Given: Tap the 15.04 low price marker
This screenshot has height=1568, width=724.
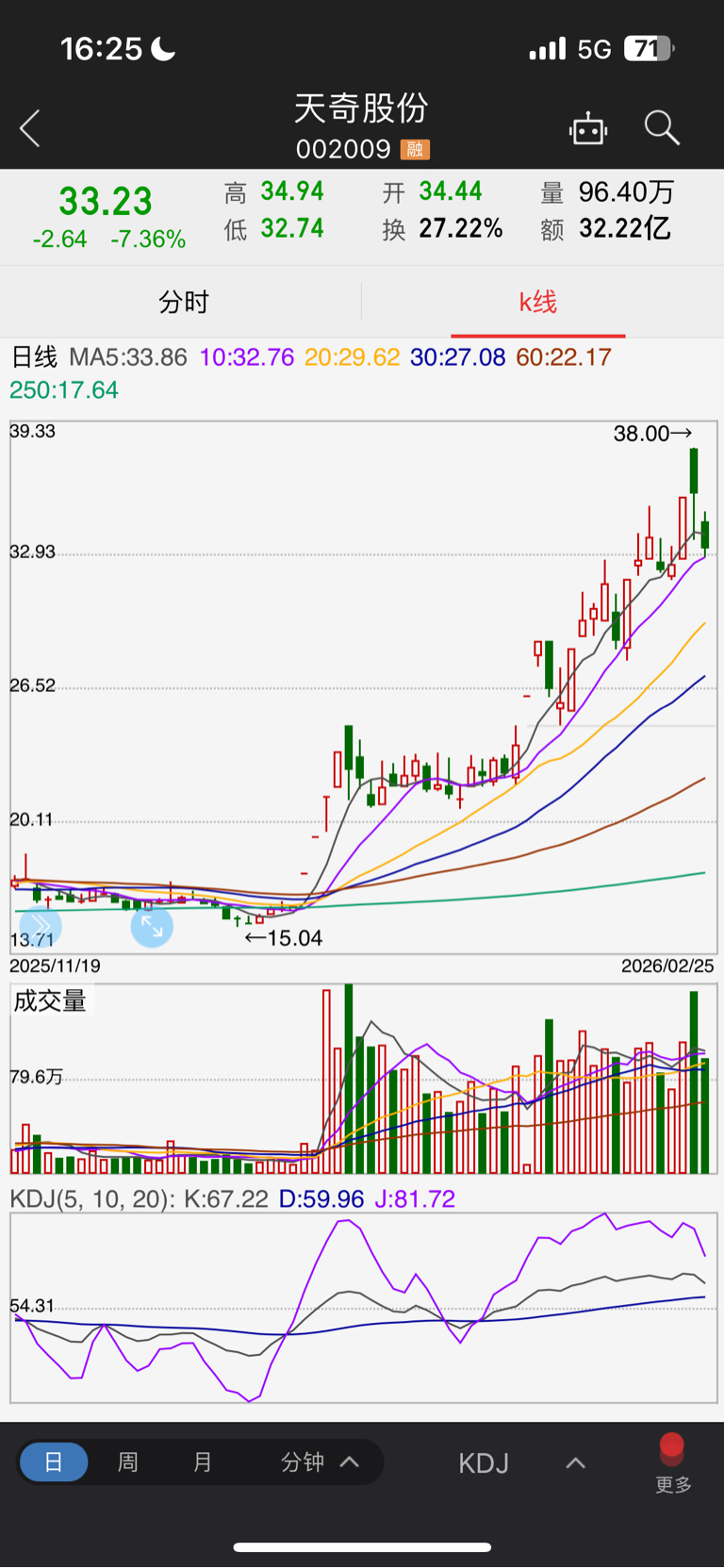Looking at the screenshot, I should click(283, 938).
